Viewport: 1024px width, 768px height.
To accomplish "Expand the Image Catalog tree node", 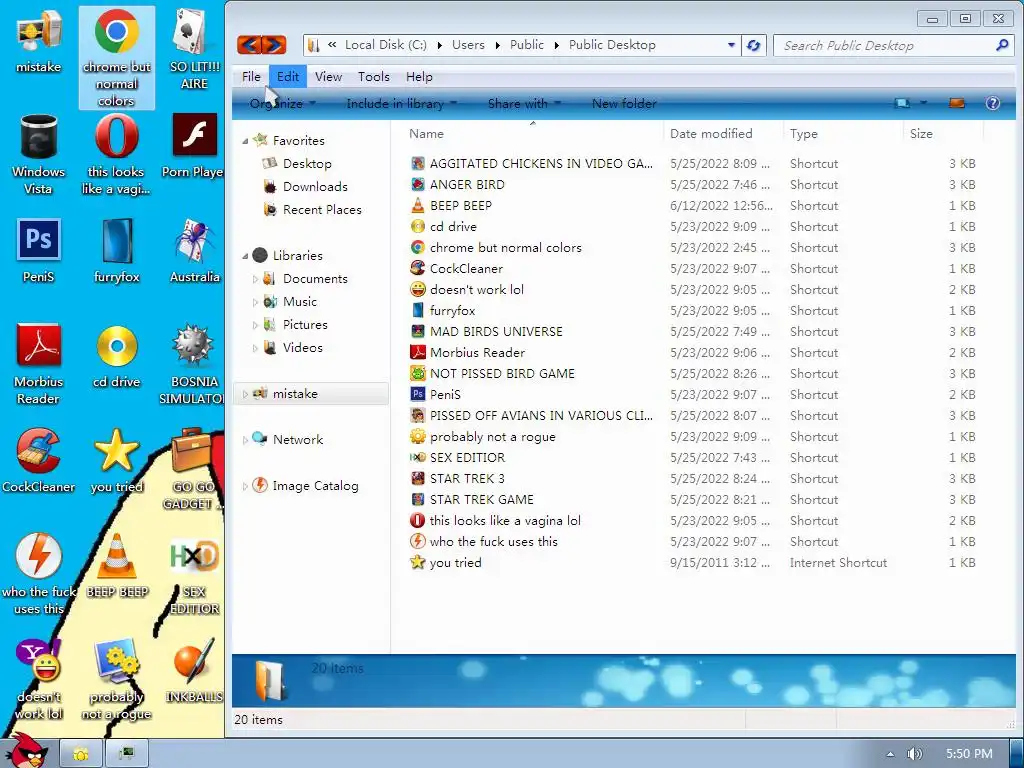I will click(x=246, y=486).
